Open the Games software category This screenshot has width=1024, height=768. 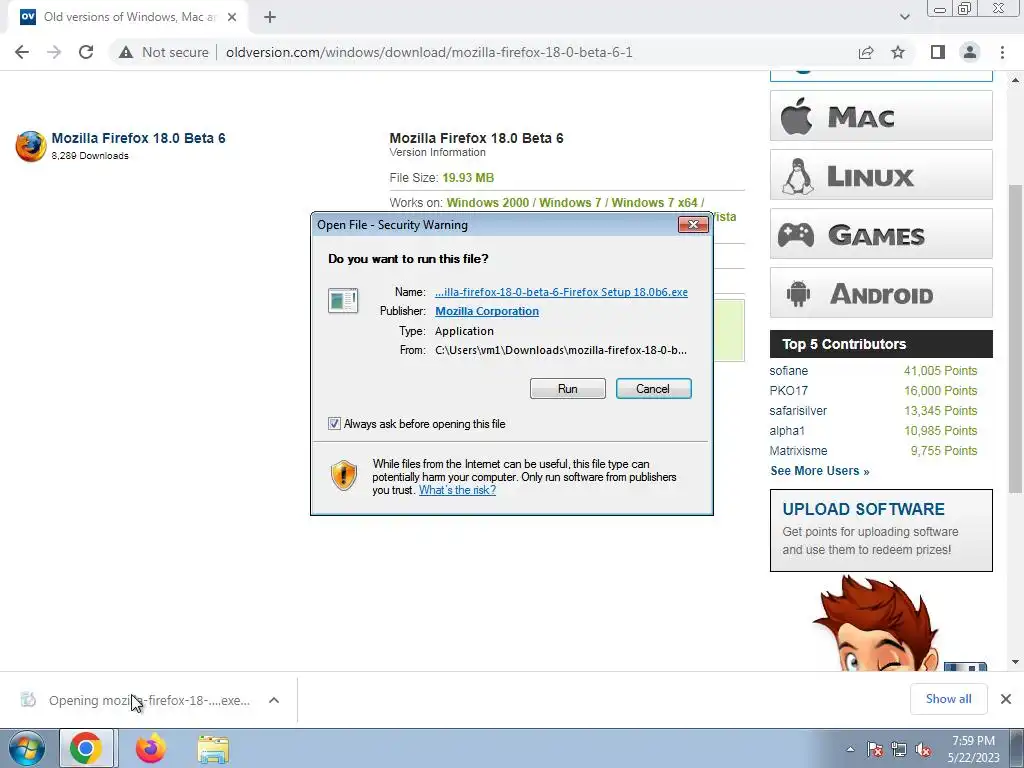[881, 234]
